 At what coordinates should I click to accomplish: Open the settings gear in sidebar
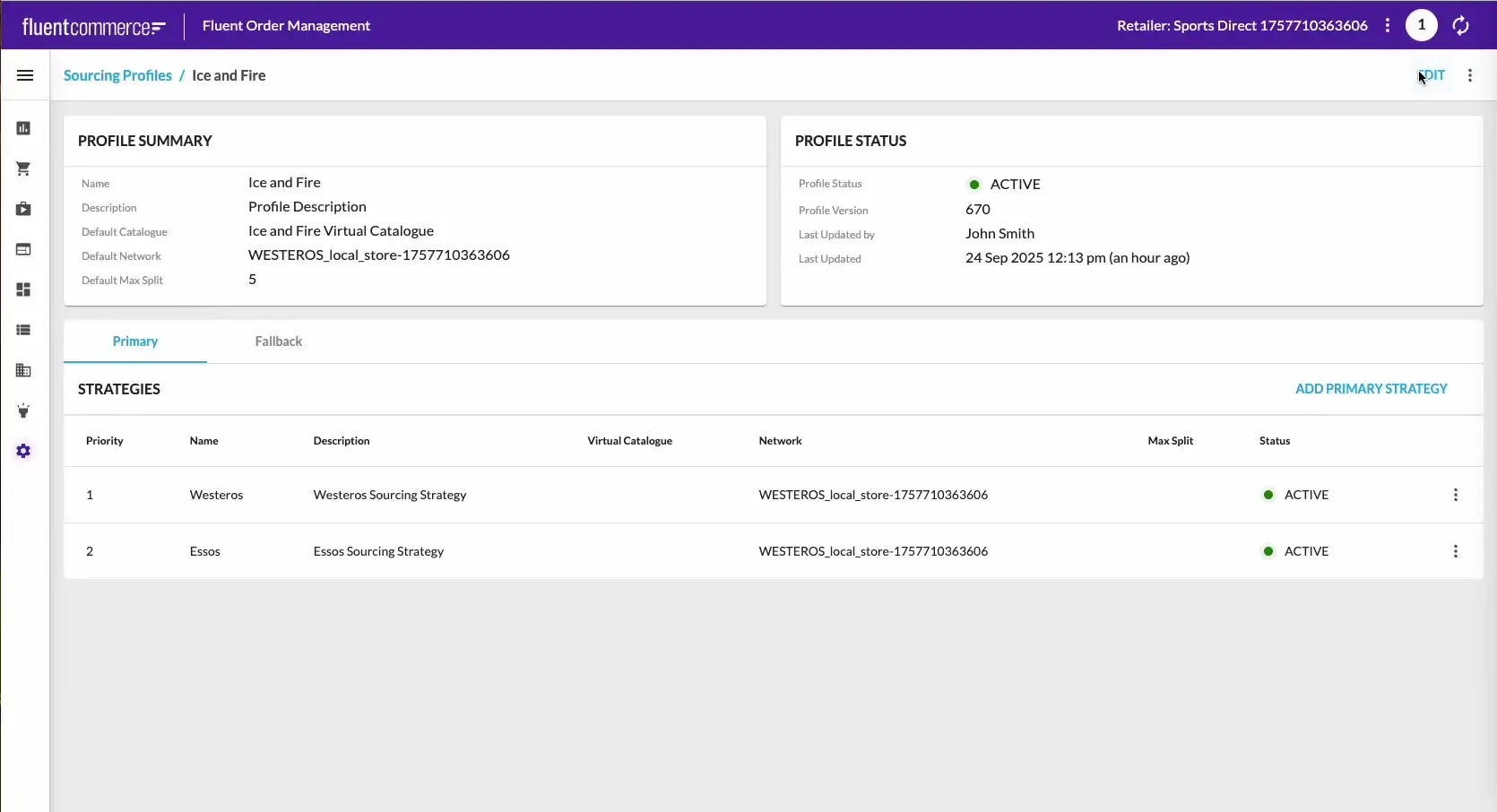point(24,451)
